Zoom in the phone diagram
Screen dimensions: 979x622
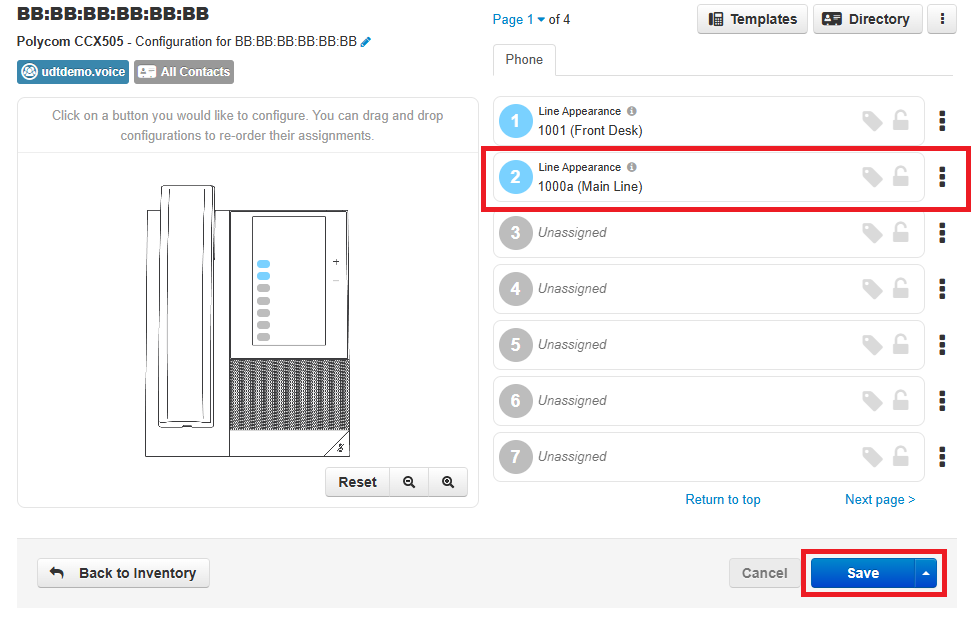pyautogui.click(x=448, y=482)
